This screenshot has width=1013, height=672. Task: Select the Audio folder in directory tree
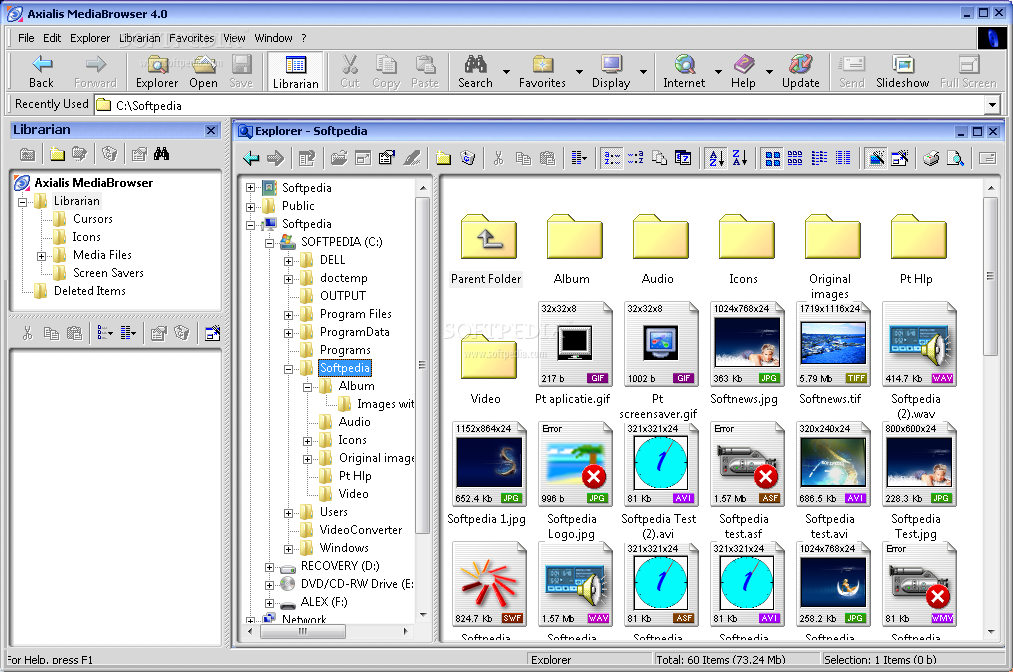pyautogui.click(x=354, y=422)
